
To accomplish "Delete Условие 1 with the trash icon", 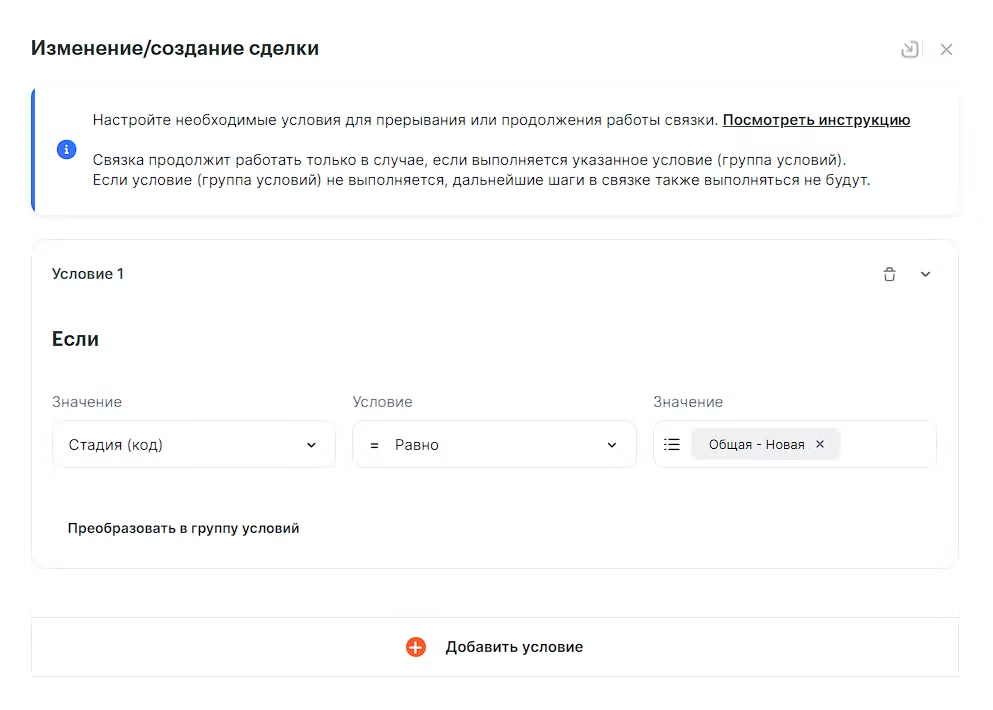I will [x=889, y=274].
